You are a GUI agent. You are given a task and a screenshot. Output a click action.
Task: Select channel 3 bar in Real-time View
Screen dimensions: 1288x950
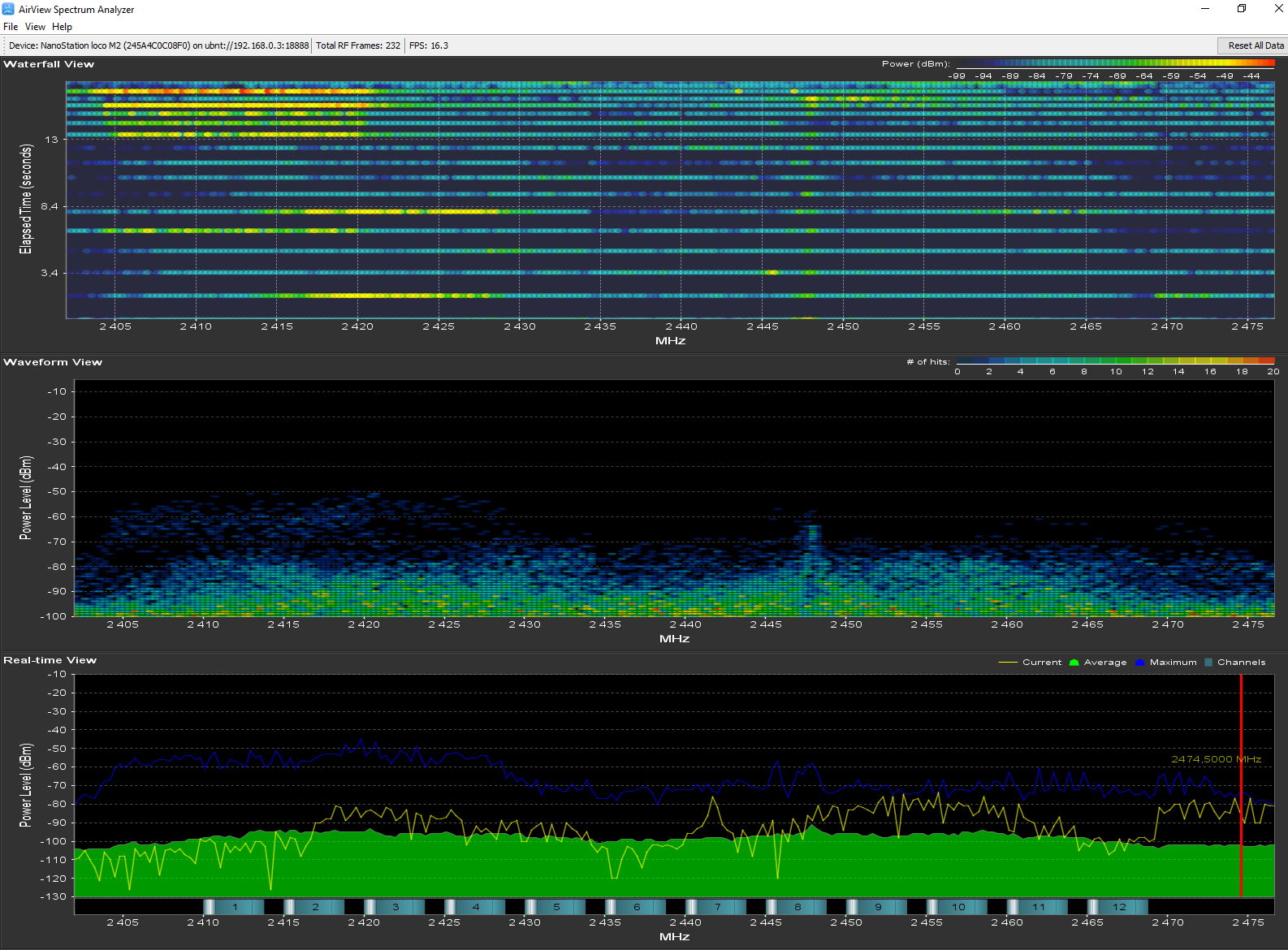click(395, 907)
